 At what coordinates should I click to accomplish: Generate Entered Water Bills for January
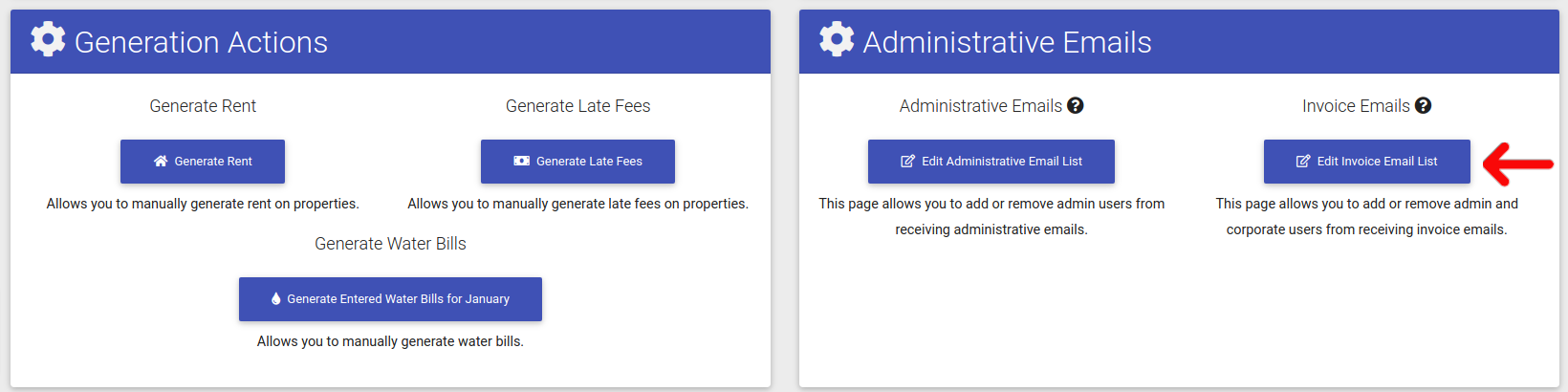click(x=398, y=299)
